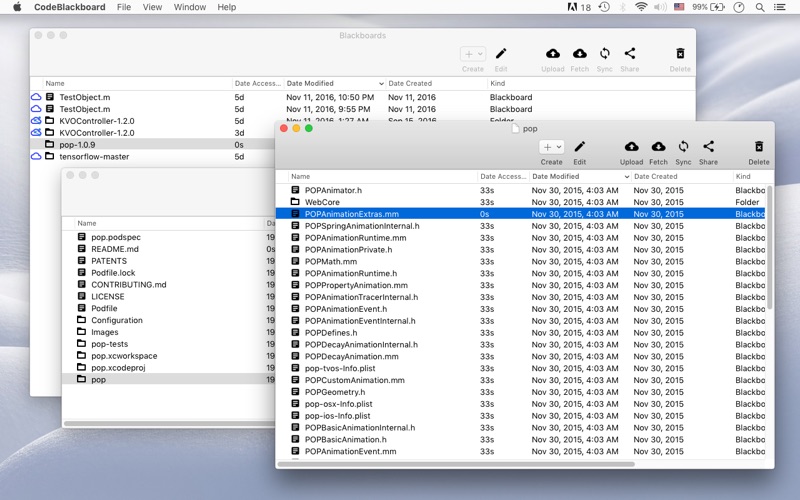Click cloud icon beside tensorflow-master
800x500 pixels.
36,157
